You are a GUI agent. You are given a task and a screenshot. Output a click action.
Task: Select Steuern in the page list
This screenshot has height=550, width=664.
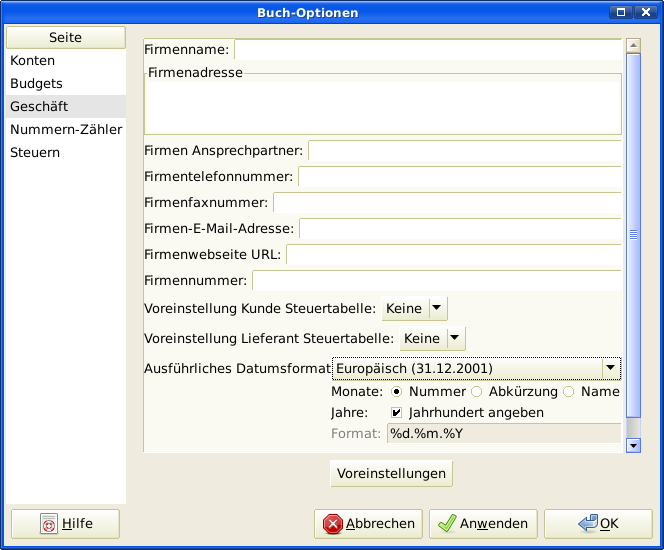click(x=35, y=153)
